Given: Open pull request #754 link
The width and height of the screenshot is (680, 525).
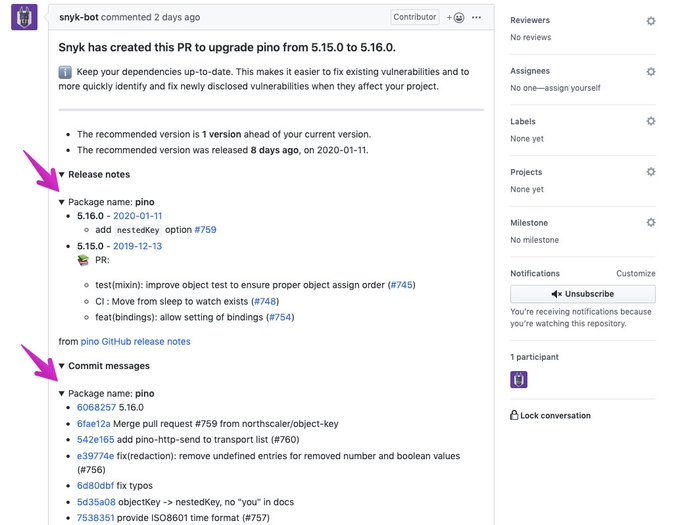Looking at the screenshot, I should tap(280, 317).
